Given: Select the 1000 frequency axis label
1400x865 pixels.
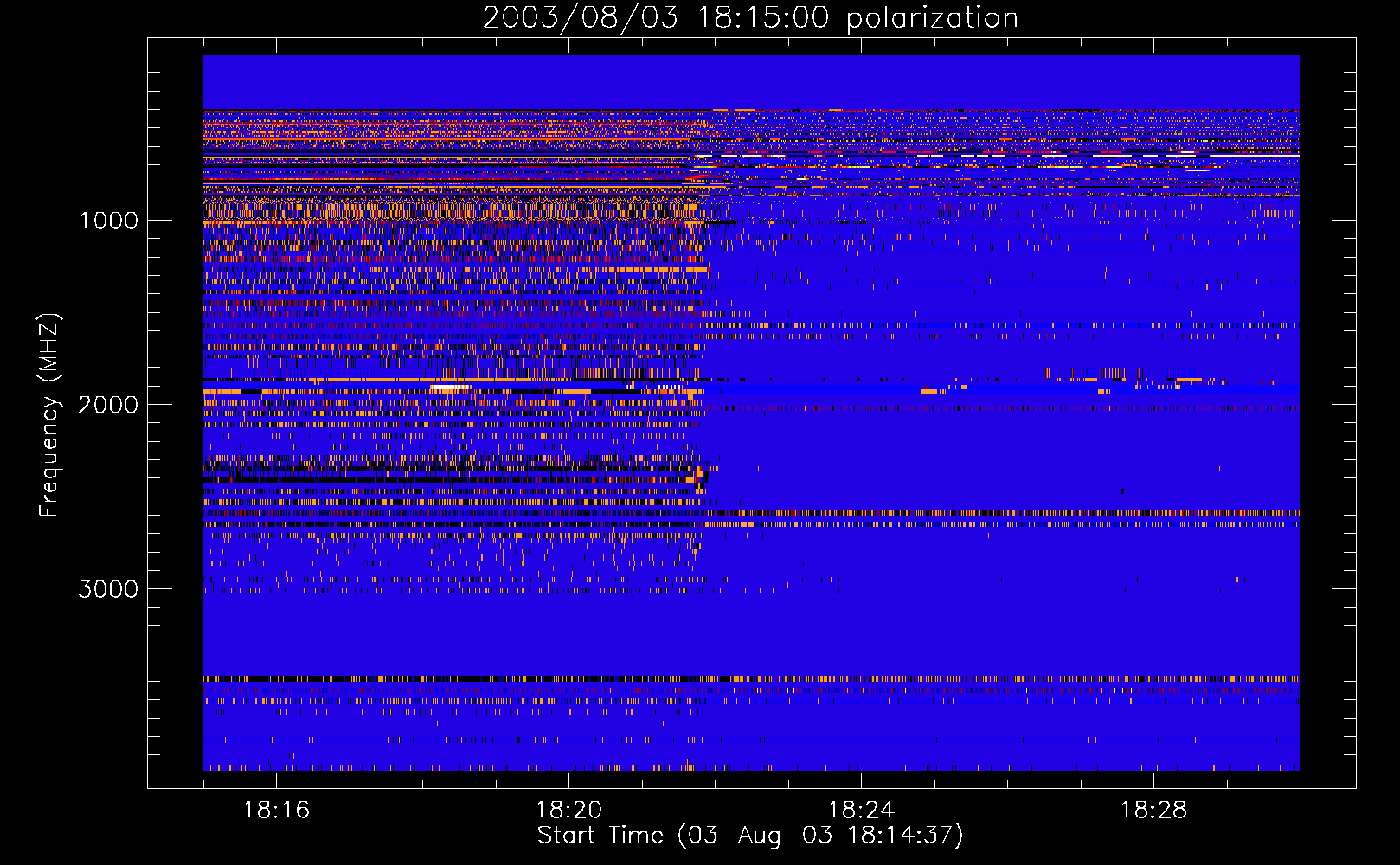Looking at the screenshot, I should tap(108, 221).
